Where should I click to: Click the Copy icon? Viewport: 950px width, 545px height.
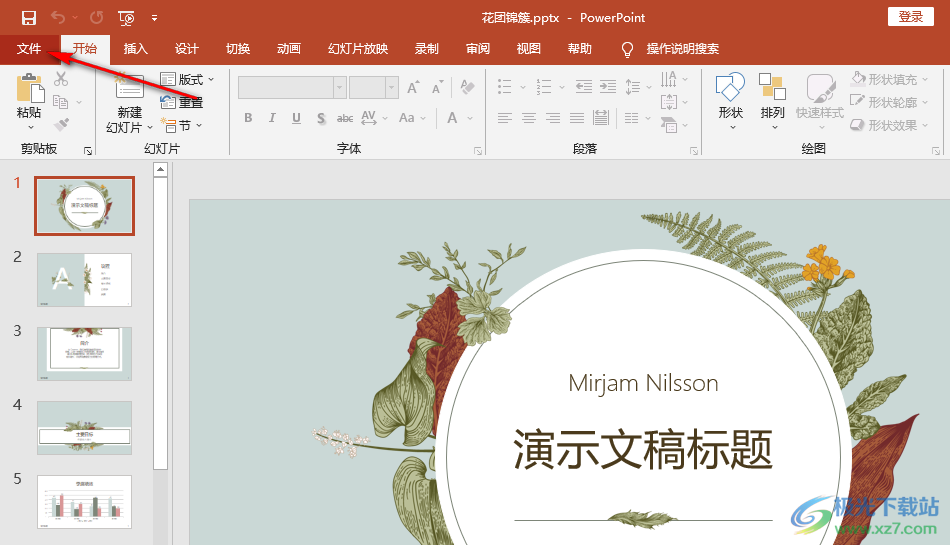coord(61,102)
